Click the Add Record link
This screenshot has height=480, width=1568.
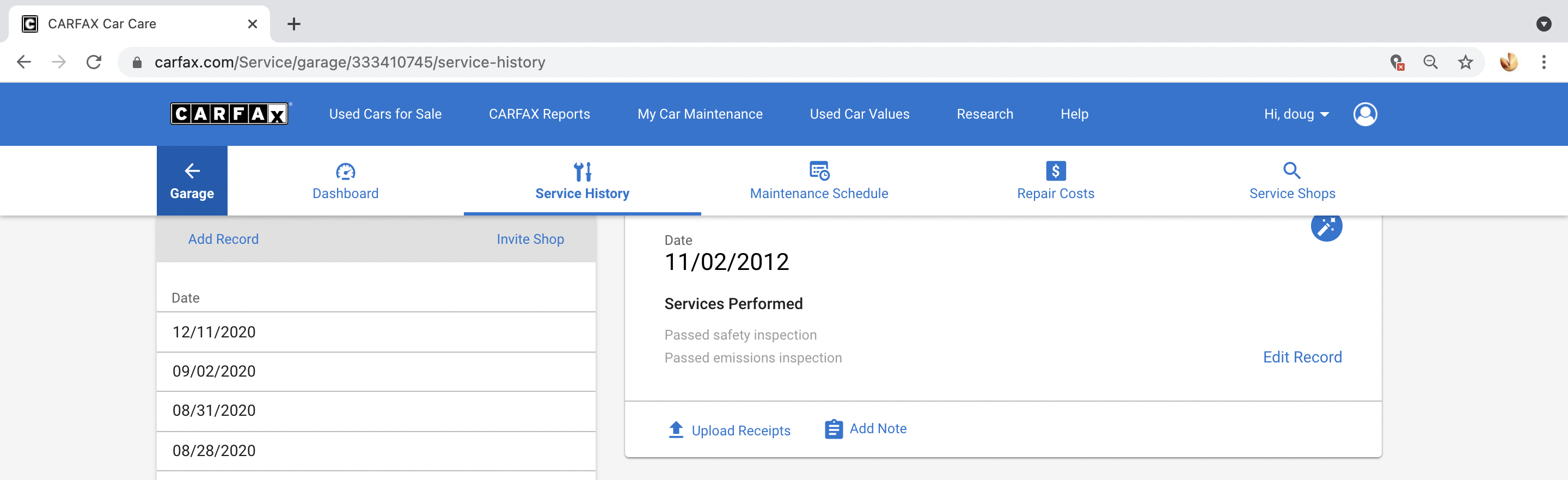click(223, 239)
